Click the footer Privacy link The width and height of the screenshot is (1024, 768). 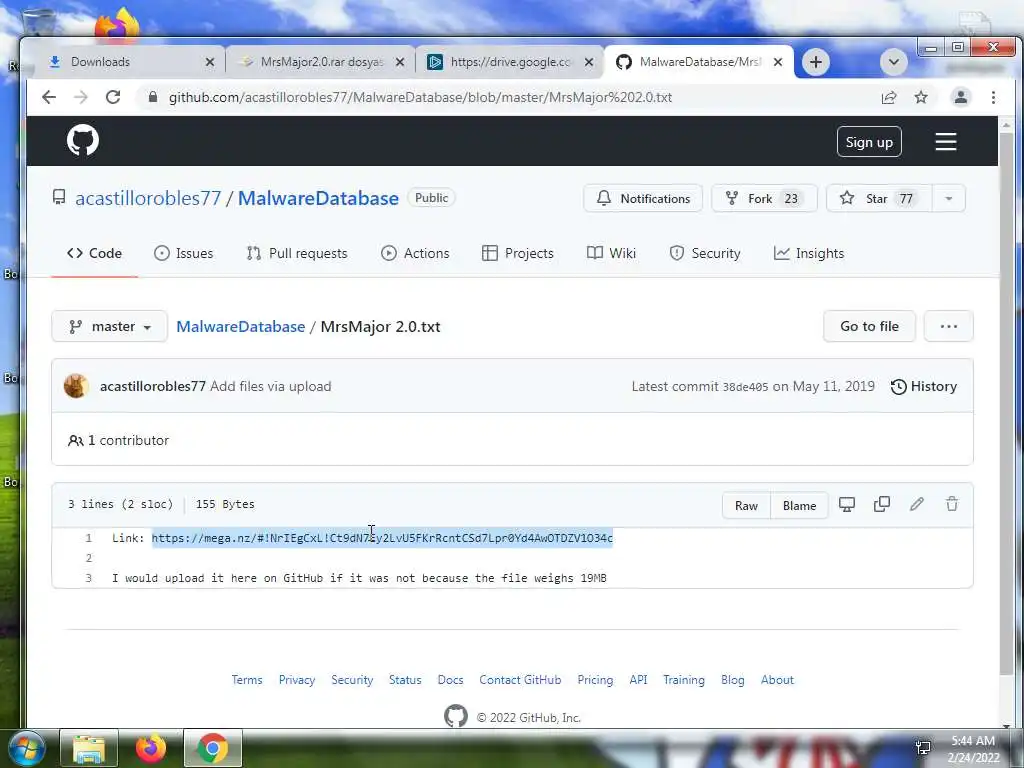click(x=296, y=680)
